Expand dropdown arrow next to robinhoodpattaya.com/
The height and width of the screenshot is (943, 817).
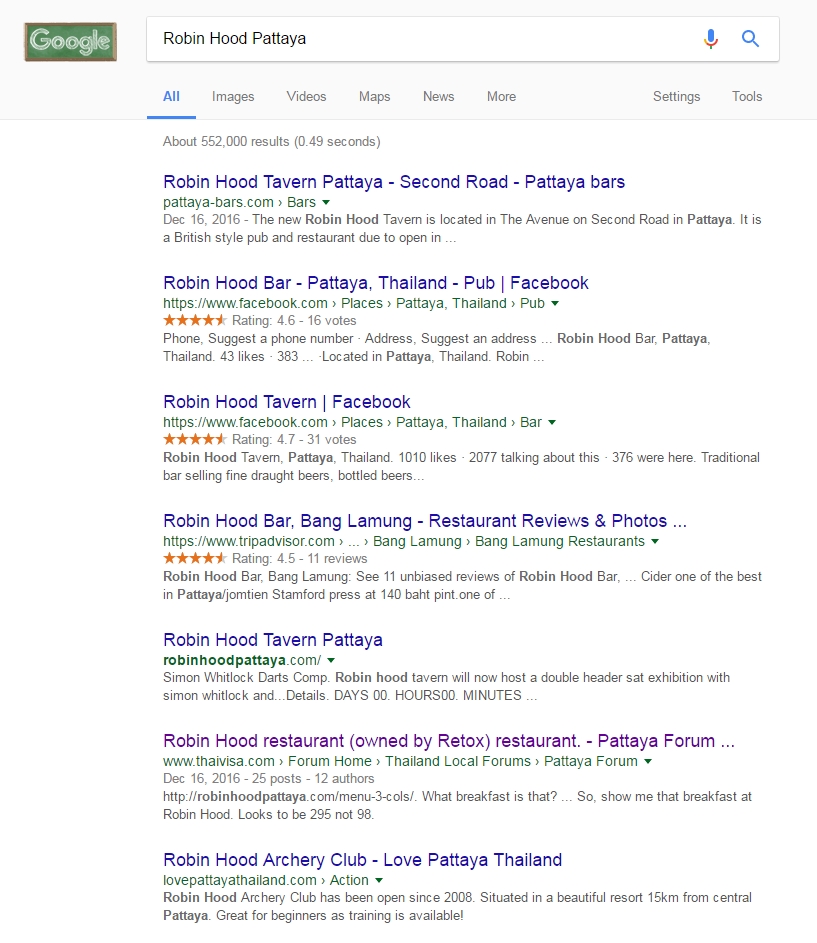point(331,661)
